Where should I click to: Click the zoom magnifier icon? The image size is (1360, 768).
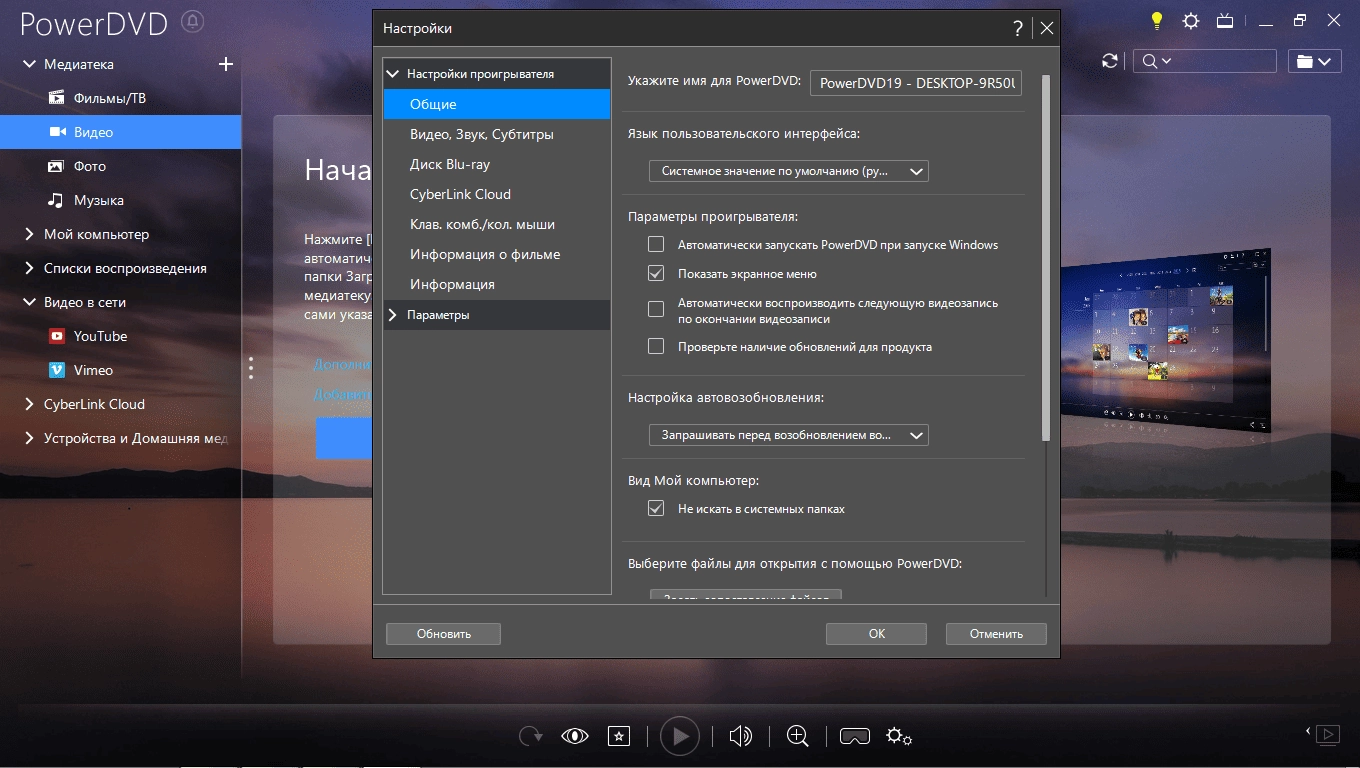click(x=798, y=737)
